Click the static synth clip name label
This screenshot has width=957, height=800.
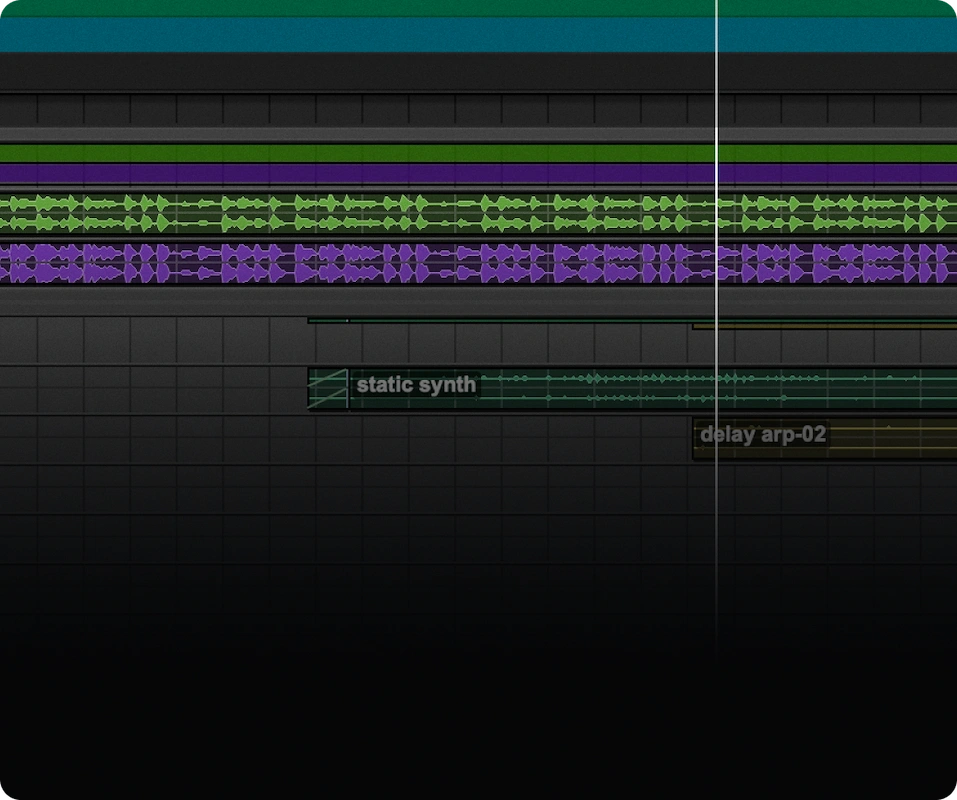[415, 384]
